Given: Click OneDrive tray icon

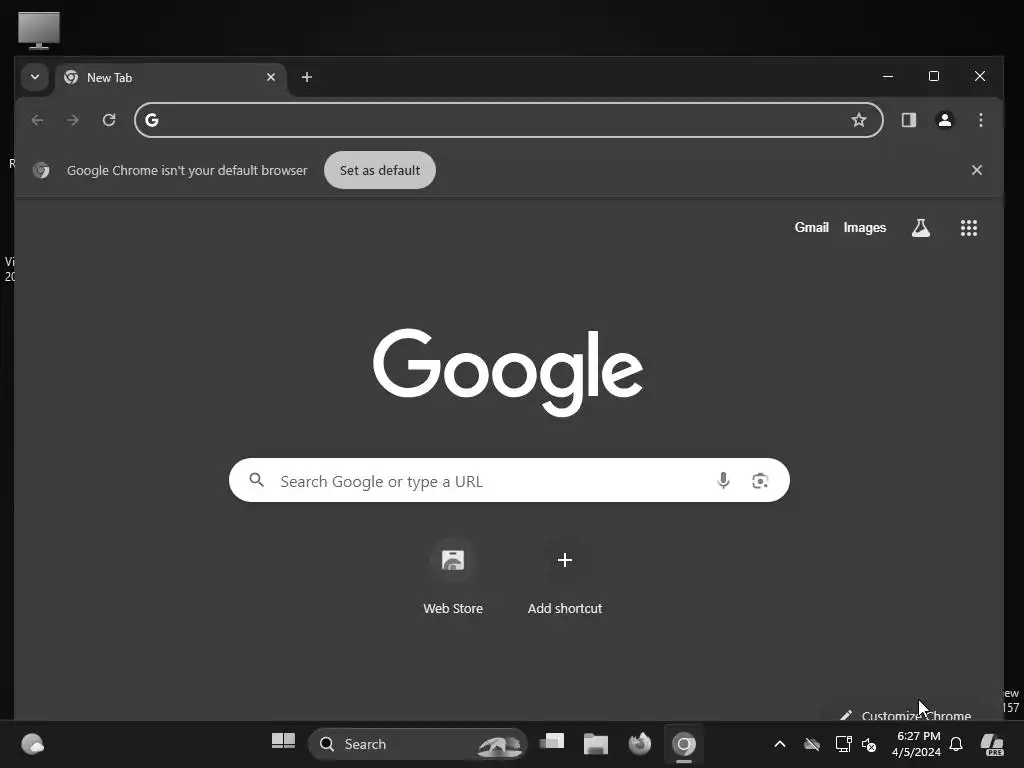Looking at the screenshot, I should point(812,744).
